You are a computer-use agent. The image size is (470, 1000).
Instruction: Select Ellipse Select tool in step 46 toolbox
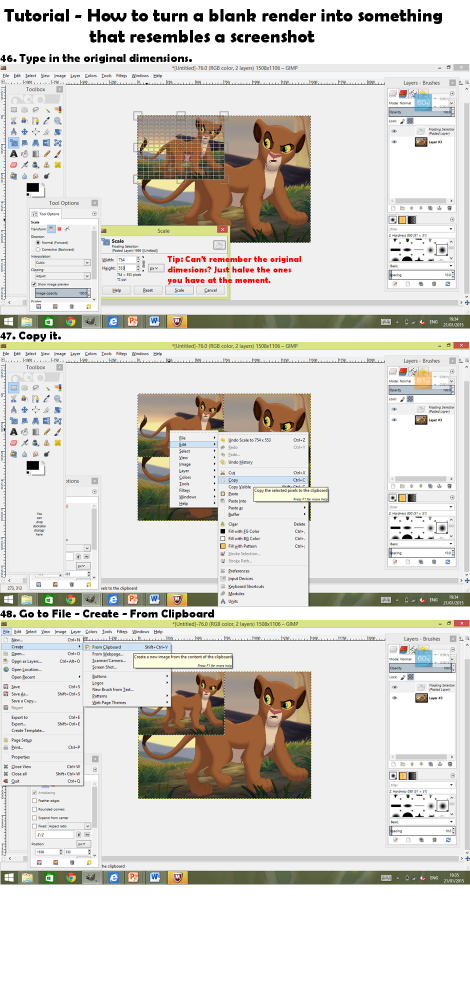[25, 109]
